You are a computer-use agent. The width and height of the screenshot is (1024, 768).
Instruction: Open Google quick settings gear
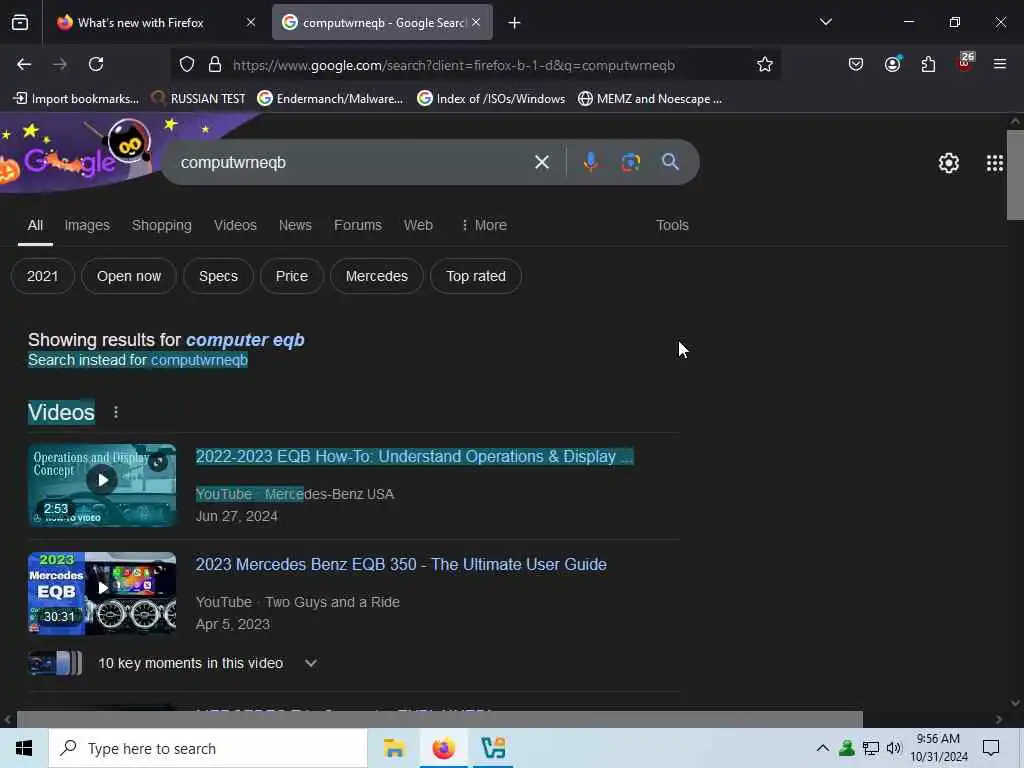[x=948, y=163]
